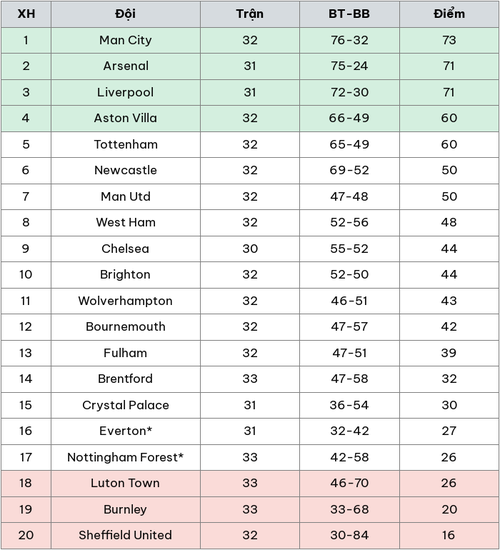Click the Điểm column header
This screenshot has width=500, height=550.
click(449, 14)
